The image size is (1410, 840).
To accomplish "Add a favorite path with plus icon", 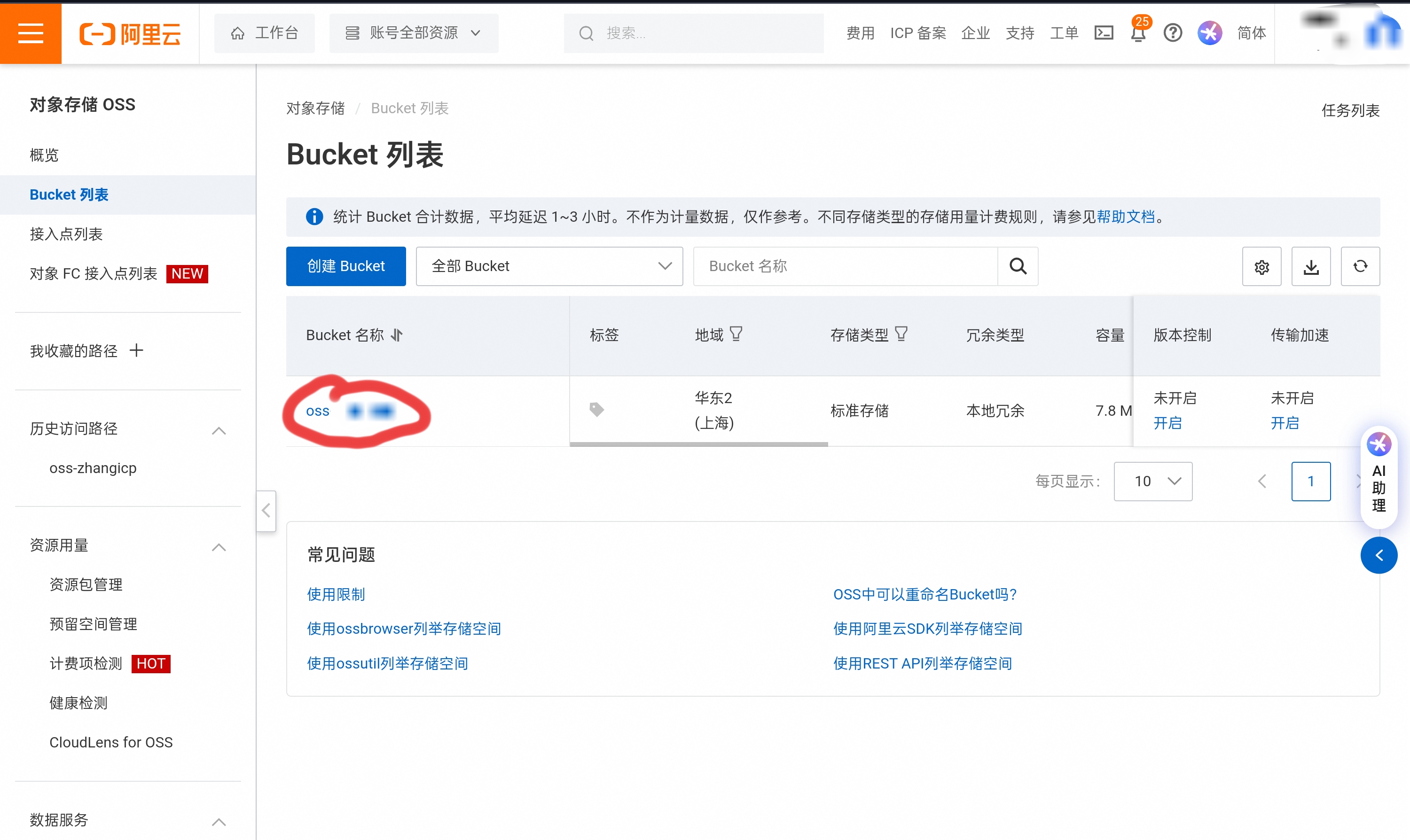I will pos(136,350).
